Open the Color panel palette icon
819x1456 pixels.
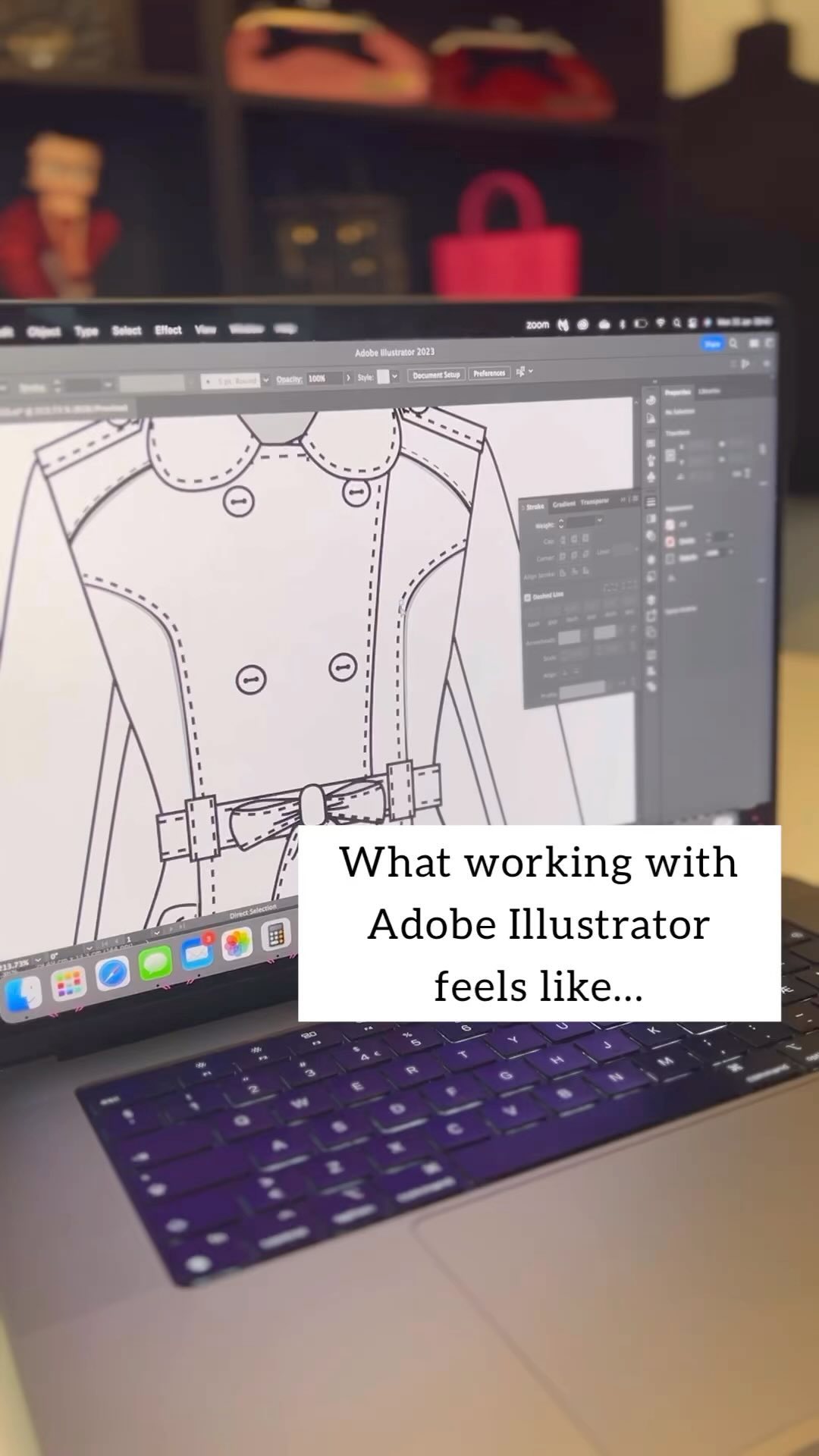pyautogui.click(x=651, y=400)
